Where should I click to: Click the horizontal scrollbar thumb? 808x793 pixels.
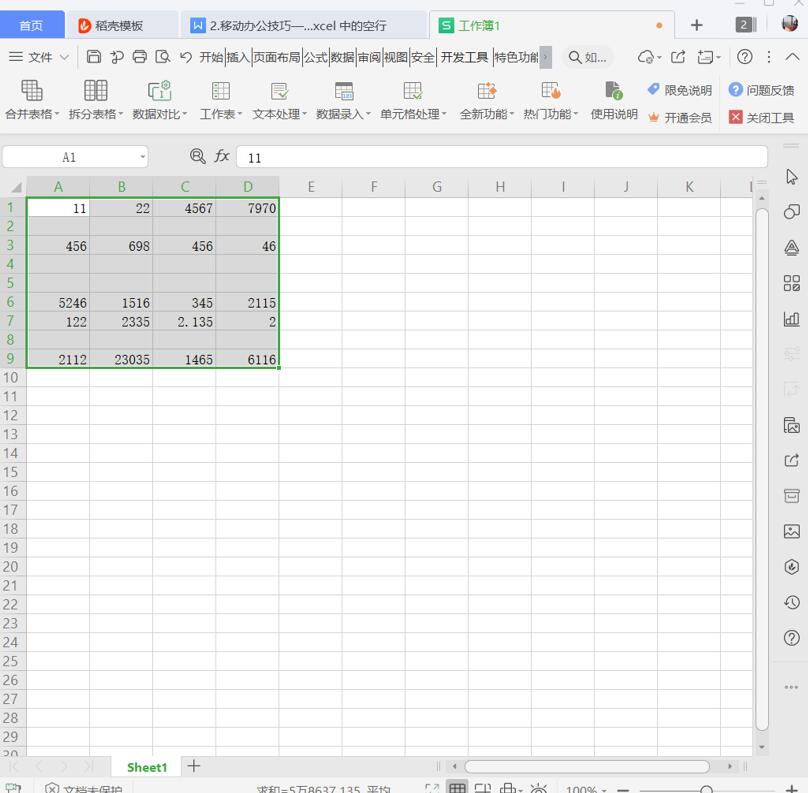point(587,766)
